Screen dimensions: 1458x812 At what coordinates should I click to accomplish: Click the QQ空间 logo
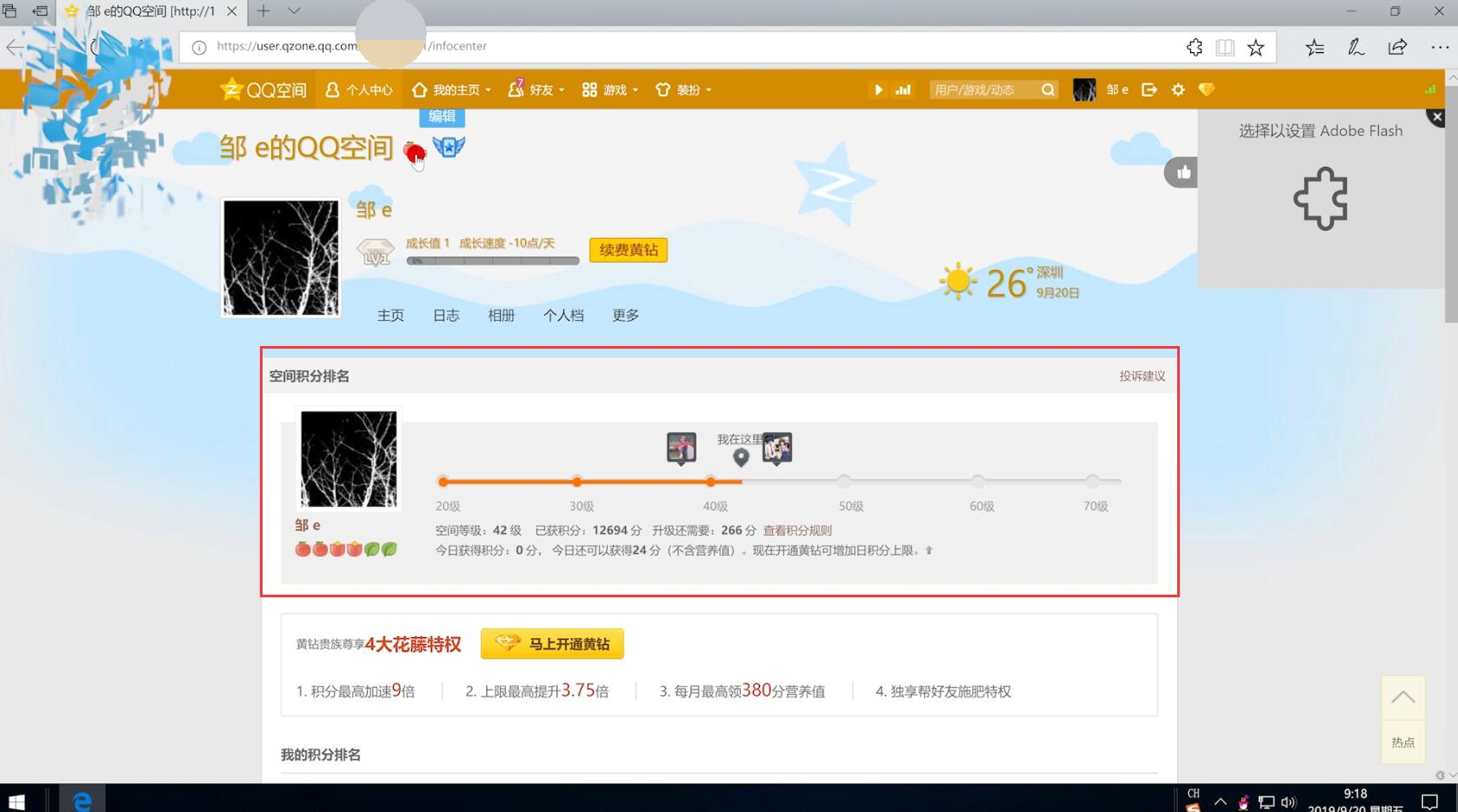point(263,90)
